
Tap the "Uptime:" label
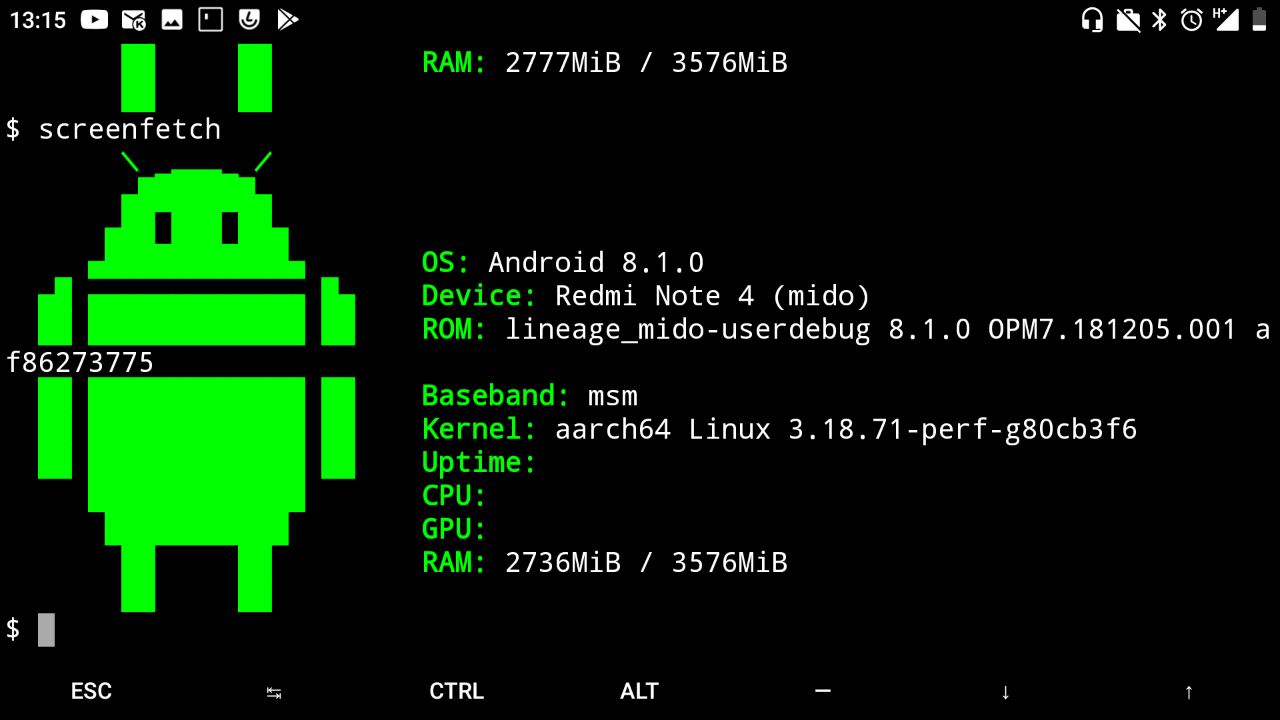coord(479,463)
